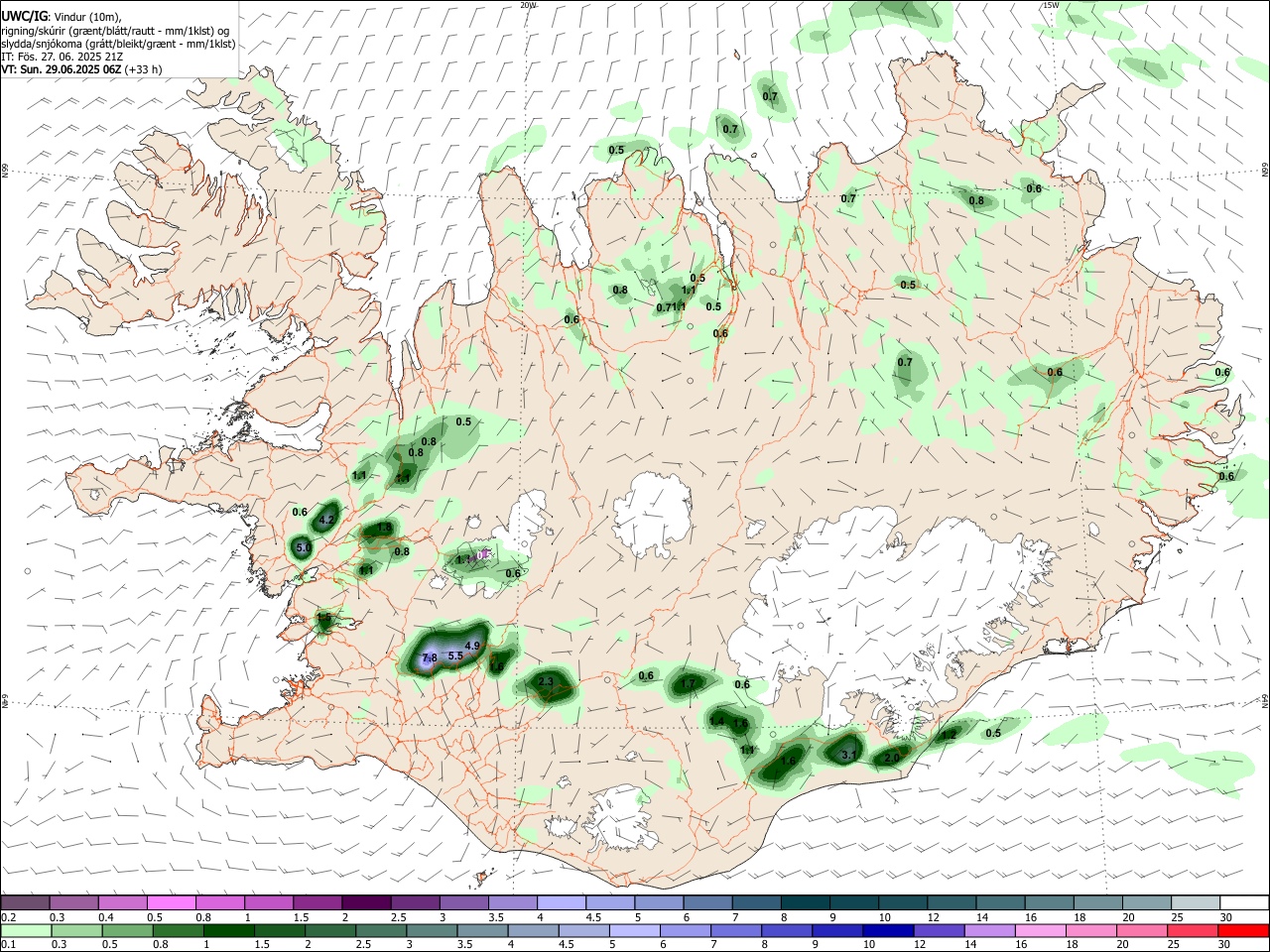Click the 20W longitude label
Viewport: 1270px width, 952px height.
pyautogui.click(x=528, y=5)
